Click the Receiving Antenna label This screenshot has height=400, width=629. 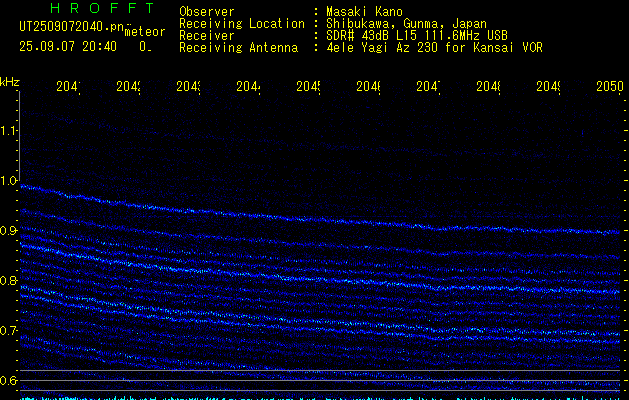click(239, 48)
